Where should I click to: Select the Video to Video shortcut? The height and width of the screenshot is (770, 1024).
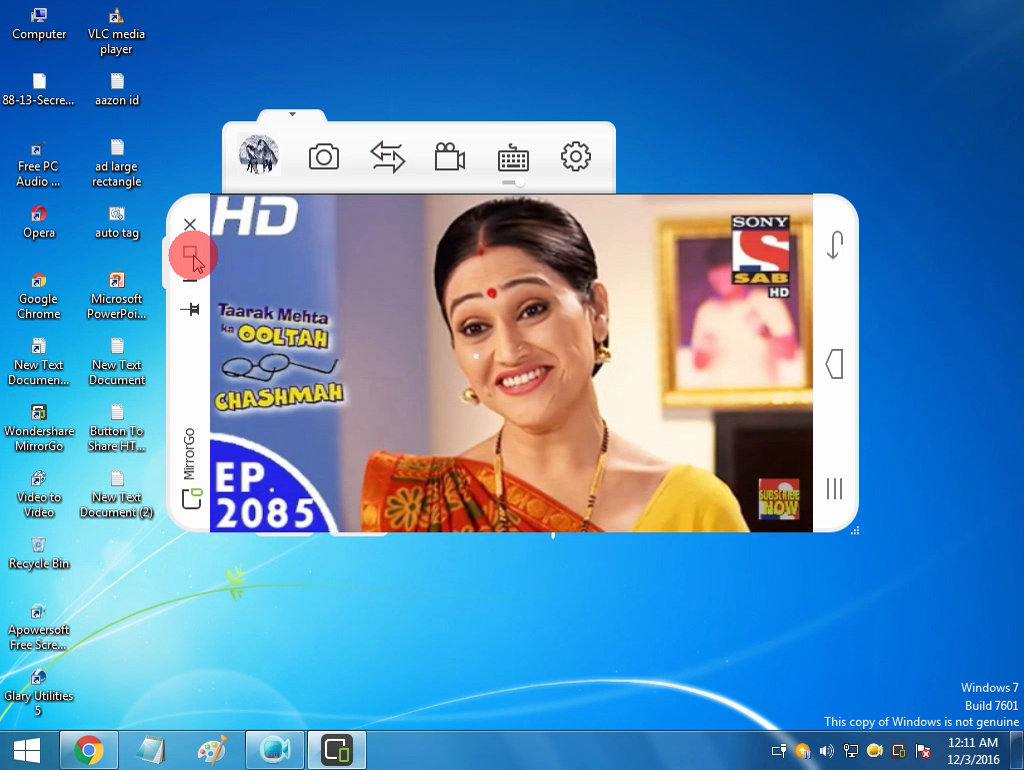pyautogui.click(x=39, y=495)
